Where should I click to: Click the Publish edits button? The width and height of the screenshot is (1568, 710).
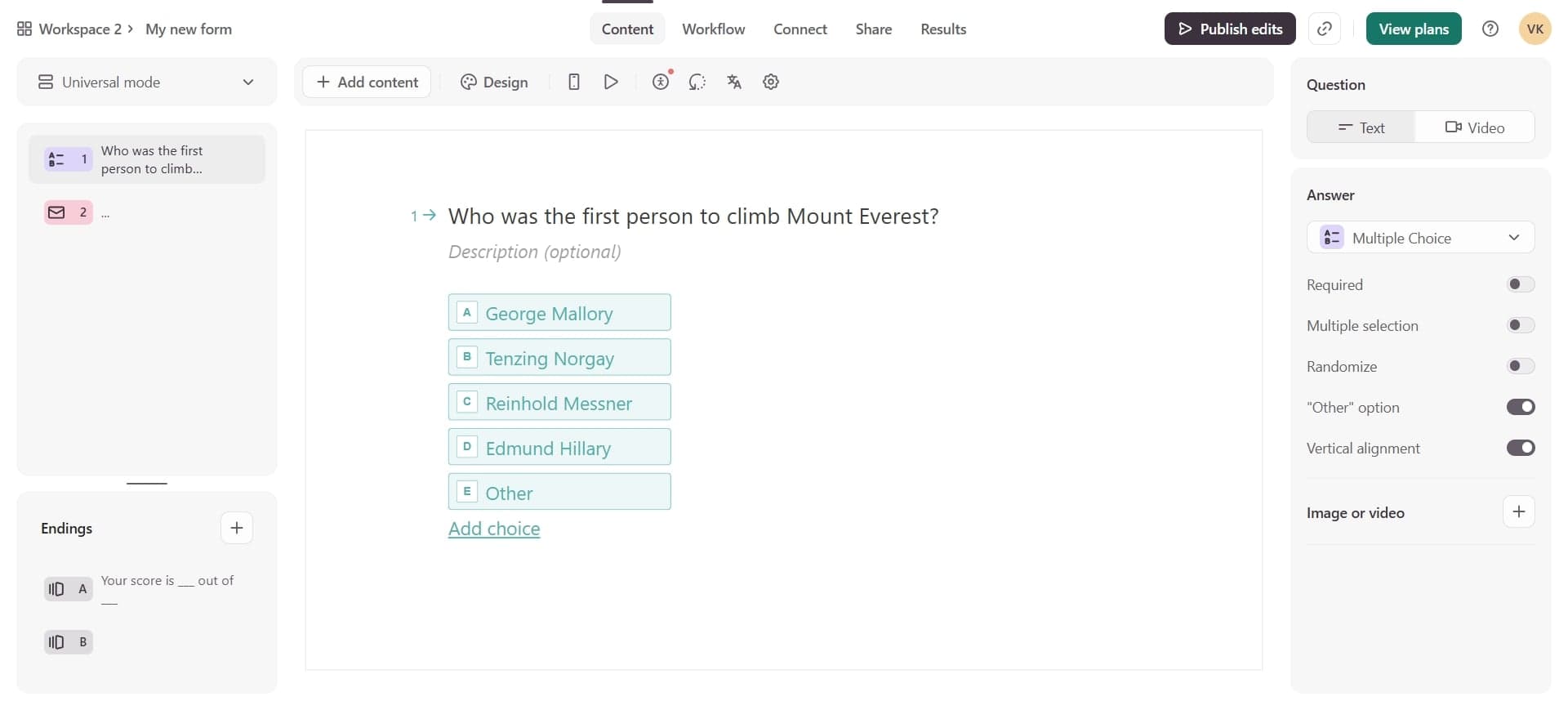(1229, 29)
